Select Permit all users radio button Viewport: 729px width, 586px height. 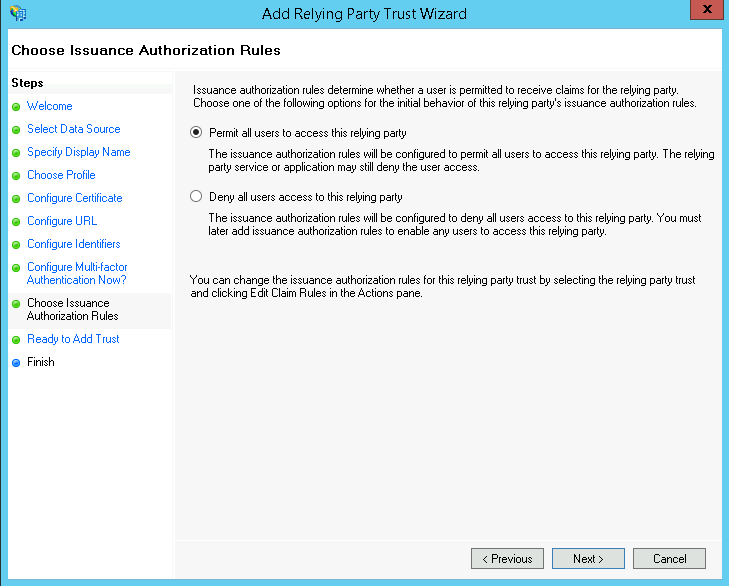click(x=196, y=133)
